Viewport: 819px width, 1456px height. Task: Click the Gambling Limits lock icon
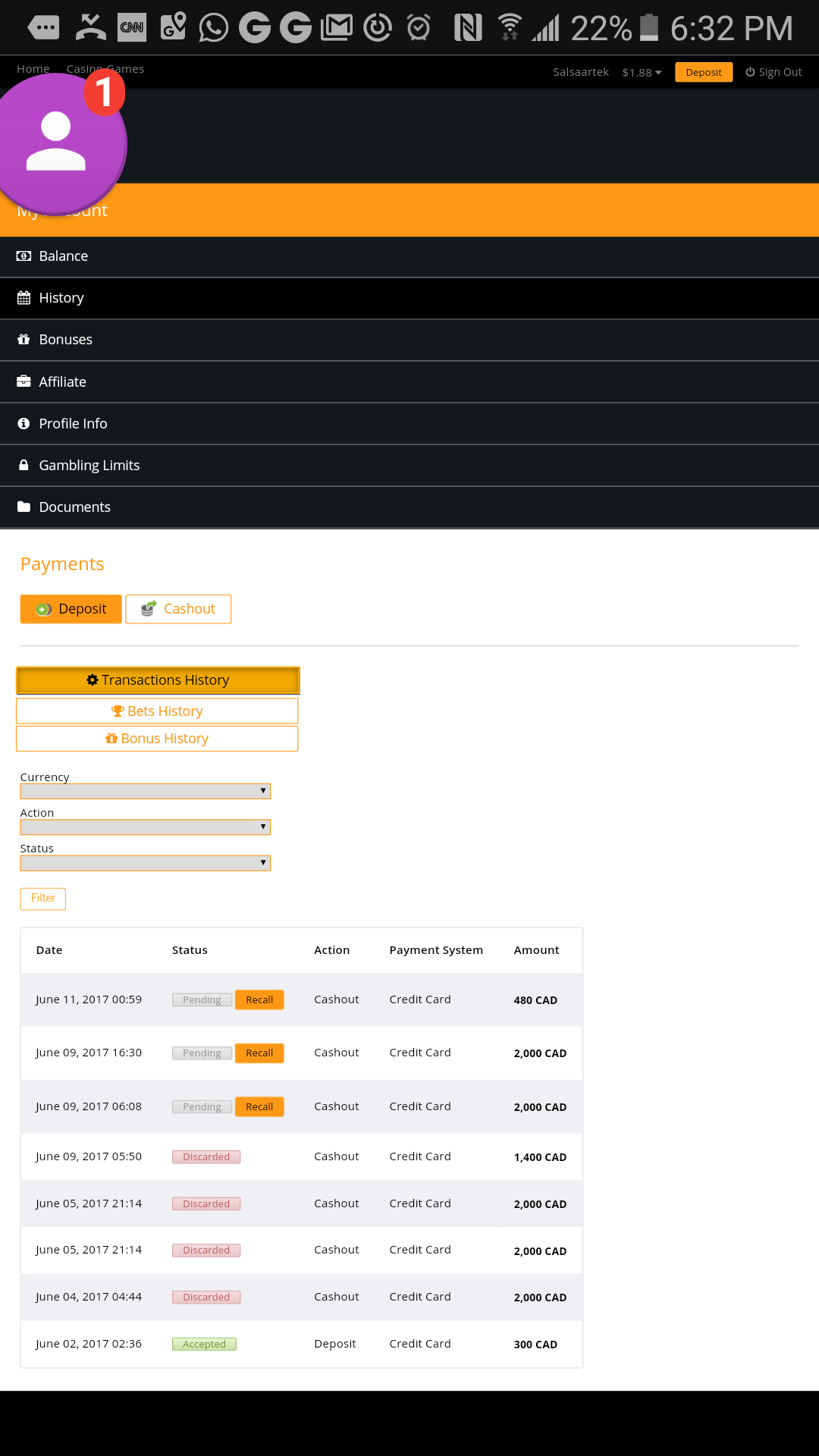pyautogui.click(x=24, y=465)
